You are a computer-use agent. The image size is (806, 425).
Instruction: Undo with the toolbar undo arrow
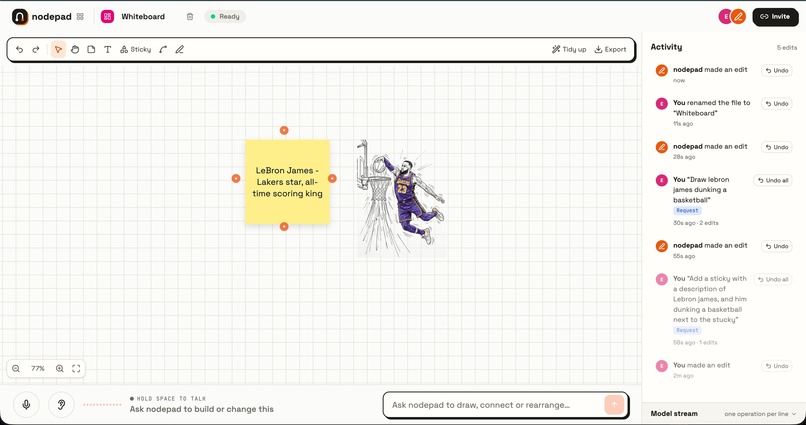point(20,49)
